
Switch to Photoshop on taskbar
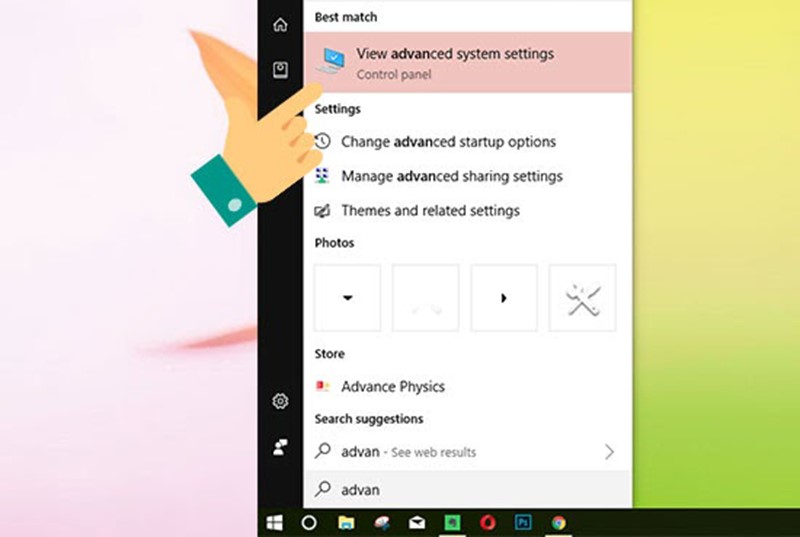coord(522,522)
